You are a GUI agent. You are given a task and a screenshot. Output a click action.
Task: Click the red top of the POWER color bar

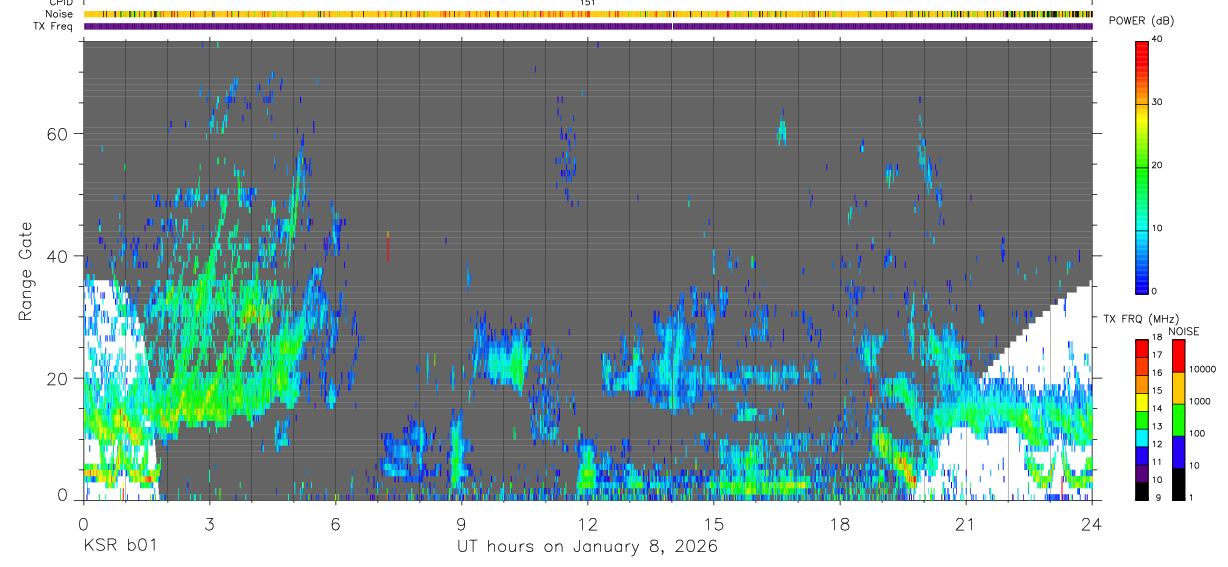tap(1142, 52)
